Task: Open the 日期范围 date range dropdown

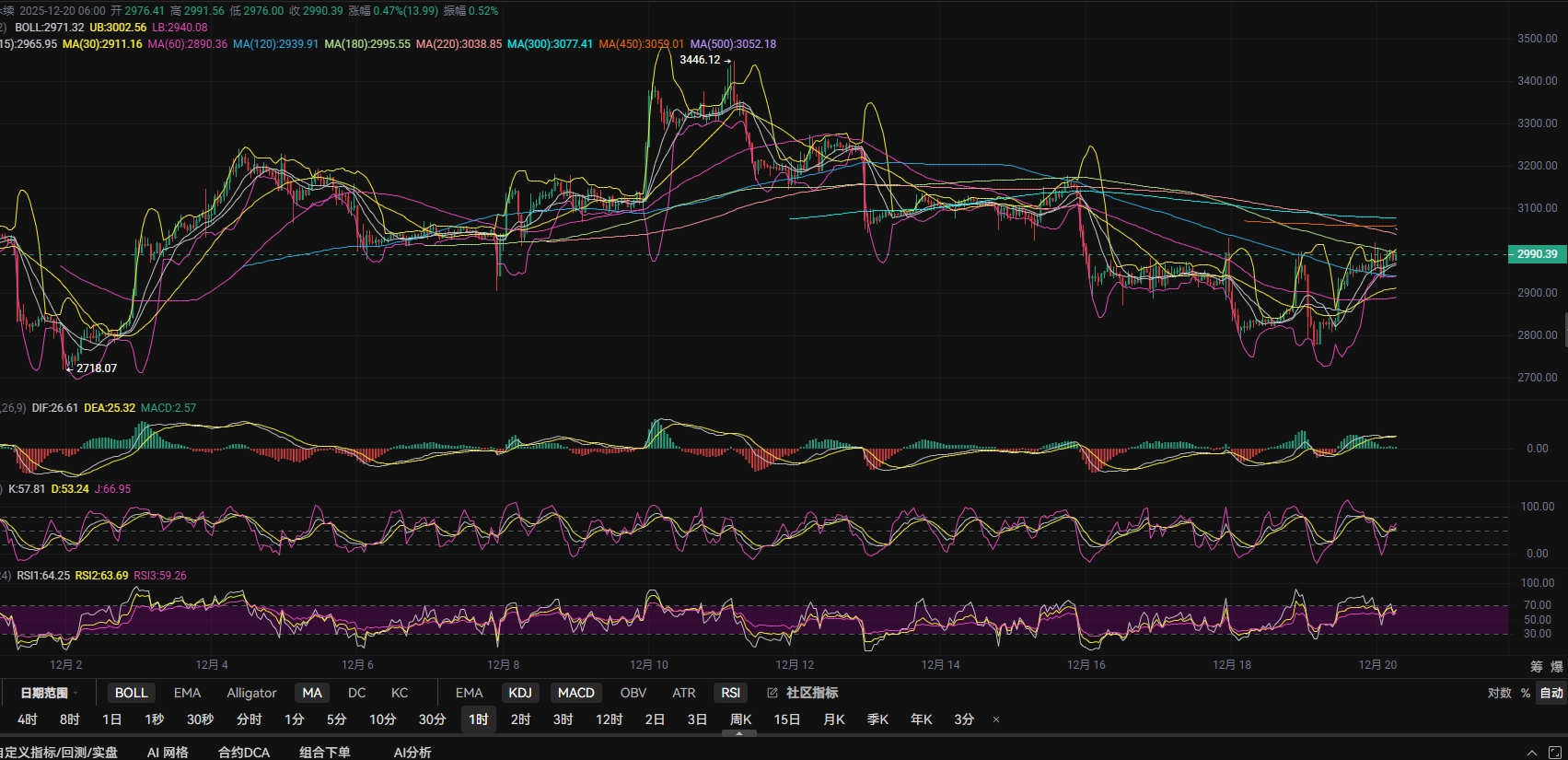Action: [x=48, y=693]
